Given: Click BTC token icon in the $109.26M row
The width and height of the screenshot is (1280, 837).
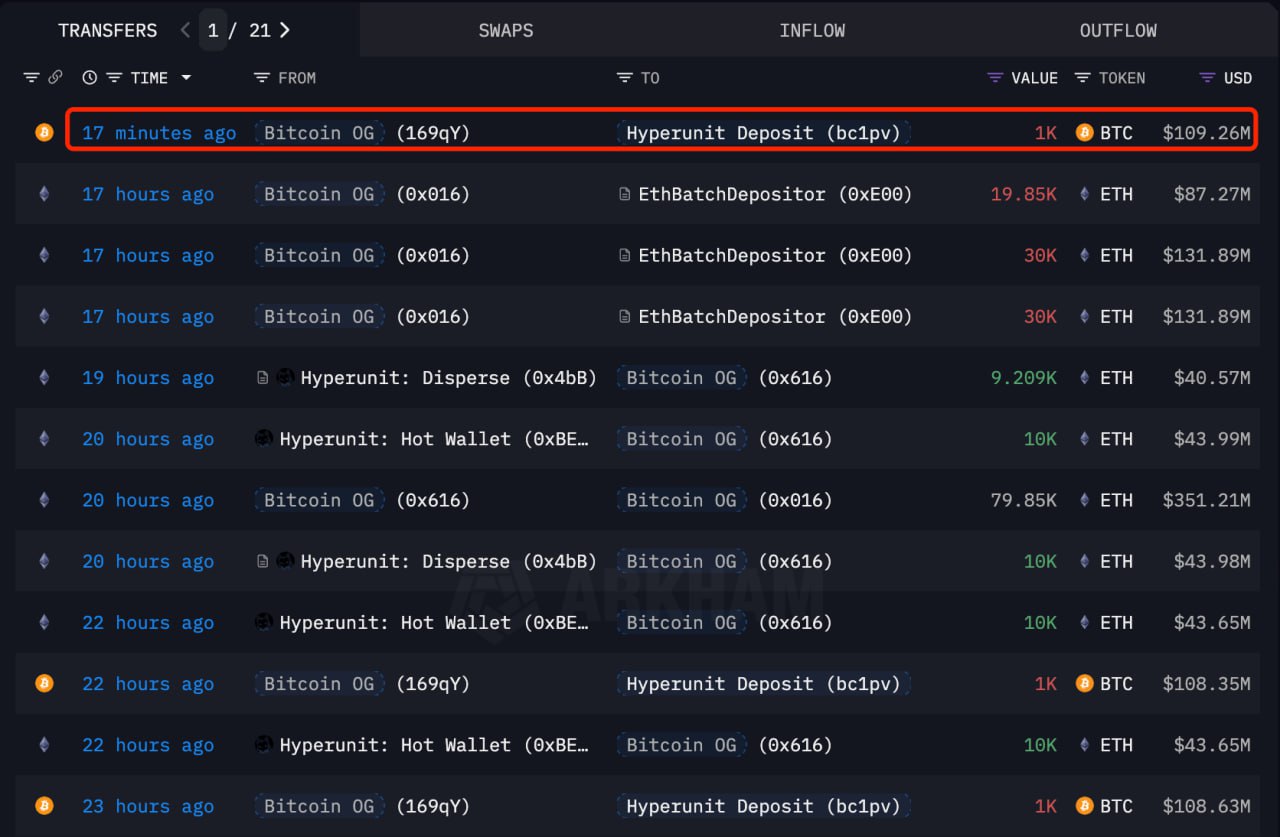Looking at the screenshot, I should pos(1084,132).
